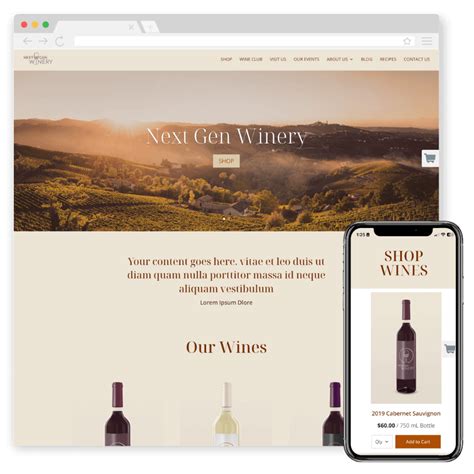Image resolution: width=474 pixels, height=474 pixels.
Task: Click the browser forward arrow
Action: (43, 41)
